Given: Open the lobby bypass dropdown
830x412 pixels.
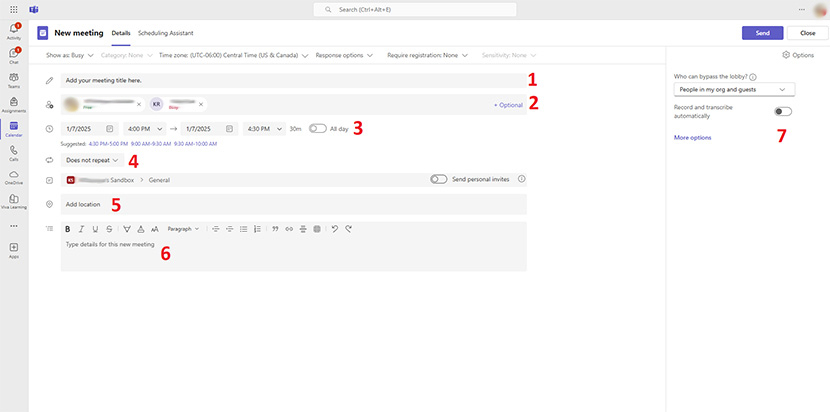Looking at the screenshot, I should click(729, 89).
